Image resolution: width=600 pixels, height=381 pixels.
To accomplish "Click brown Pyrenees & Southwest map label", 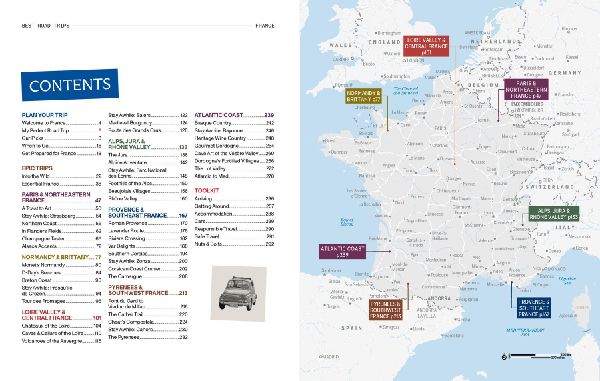I will pyautogui.click(x=386, y=310).
